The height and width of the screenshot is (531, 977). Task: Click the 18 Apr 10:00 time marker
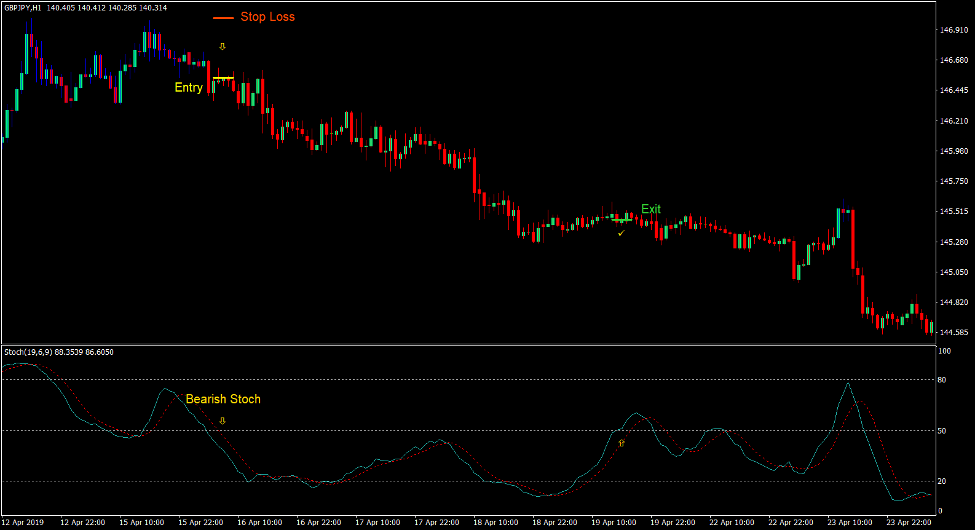click(494, 522)
